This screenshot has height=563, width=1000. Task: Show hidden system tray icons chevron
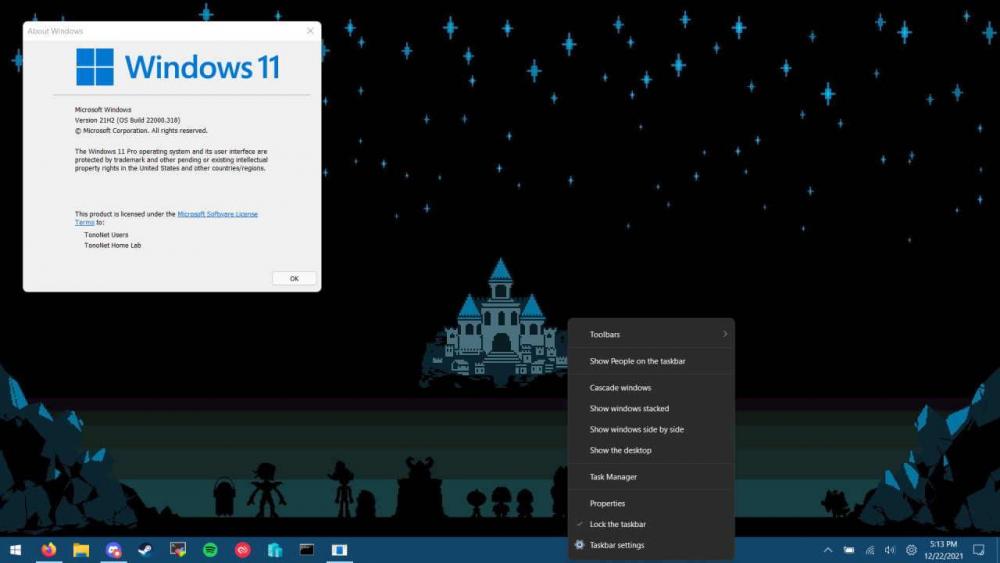pyautogui.click(x=827, y=550)
